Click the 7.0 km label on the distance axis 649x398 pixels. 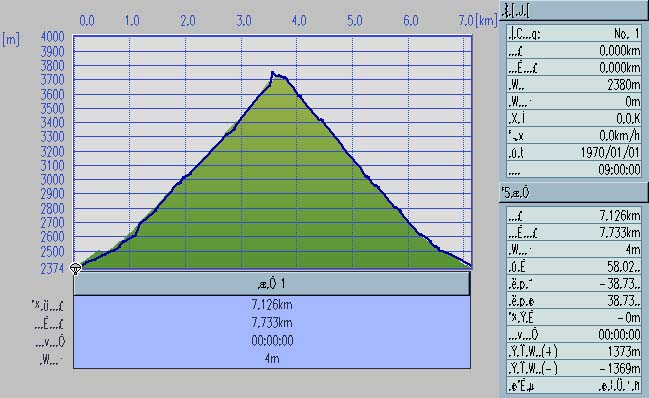pos(466,21)
